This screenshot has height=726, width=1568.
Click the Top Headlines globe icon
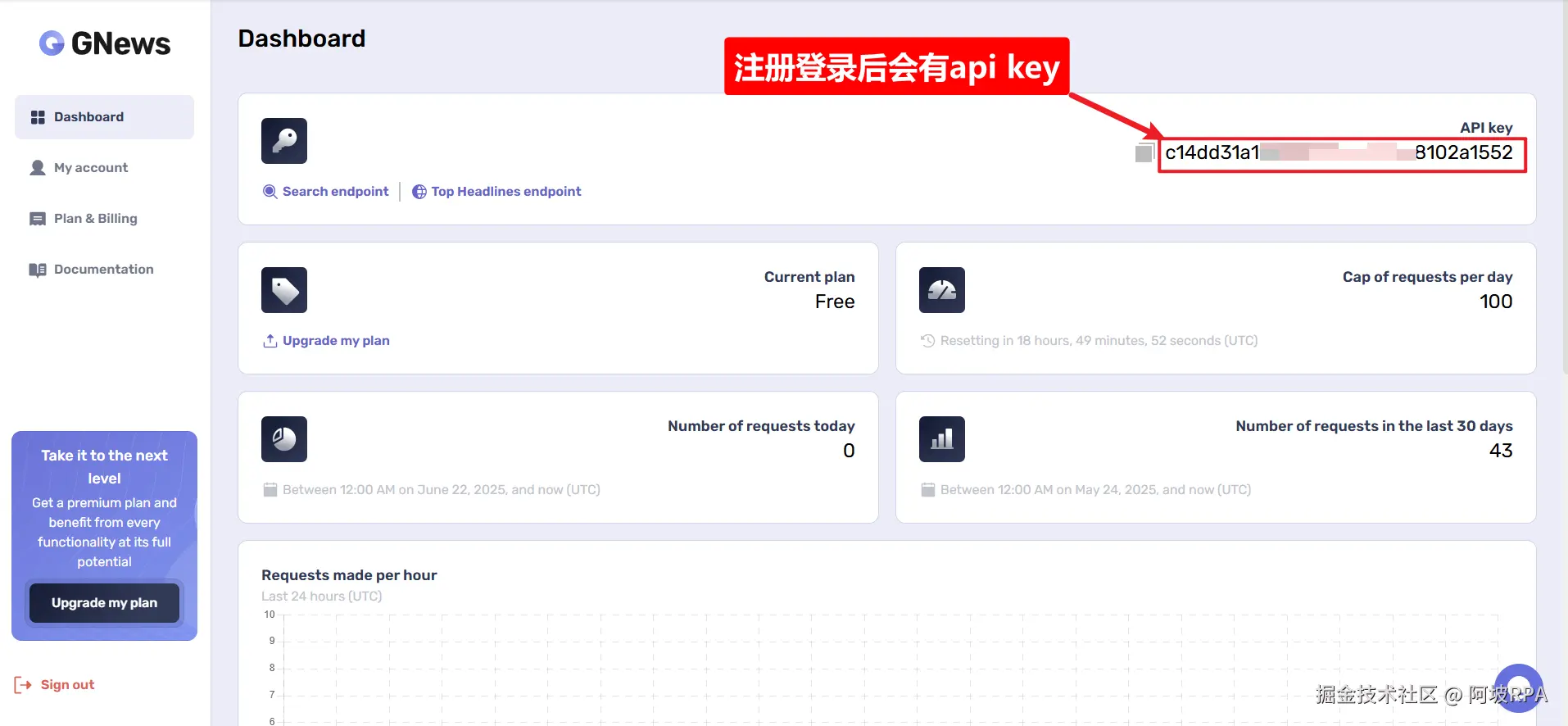pyautogui.click(x=419, y=192)
